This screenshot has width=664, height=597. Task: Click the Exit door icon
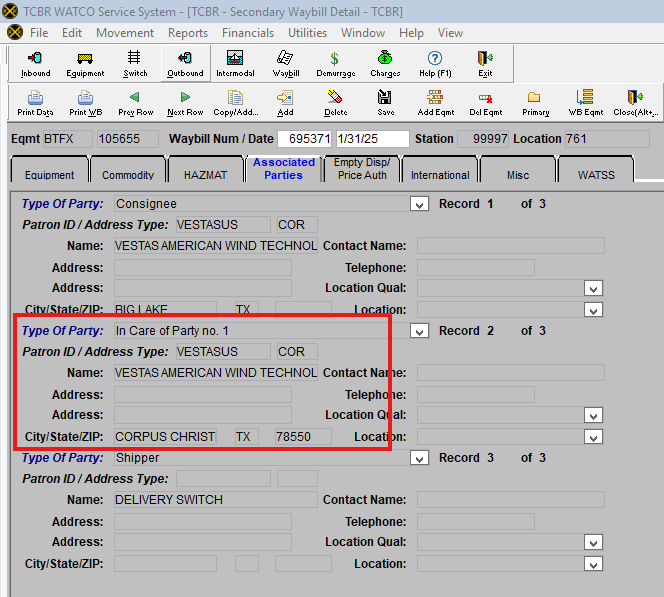pos(485,64)
